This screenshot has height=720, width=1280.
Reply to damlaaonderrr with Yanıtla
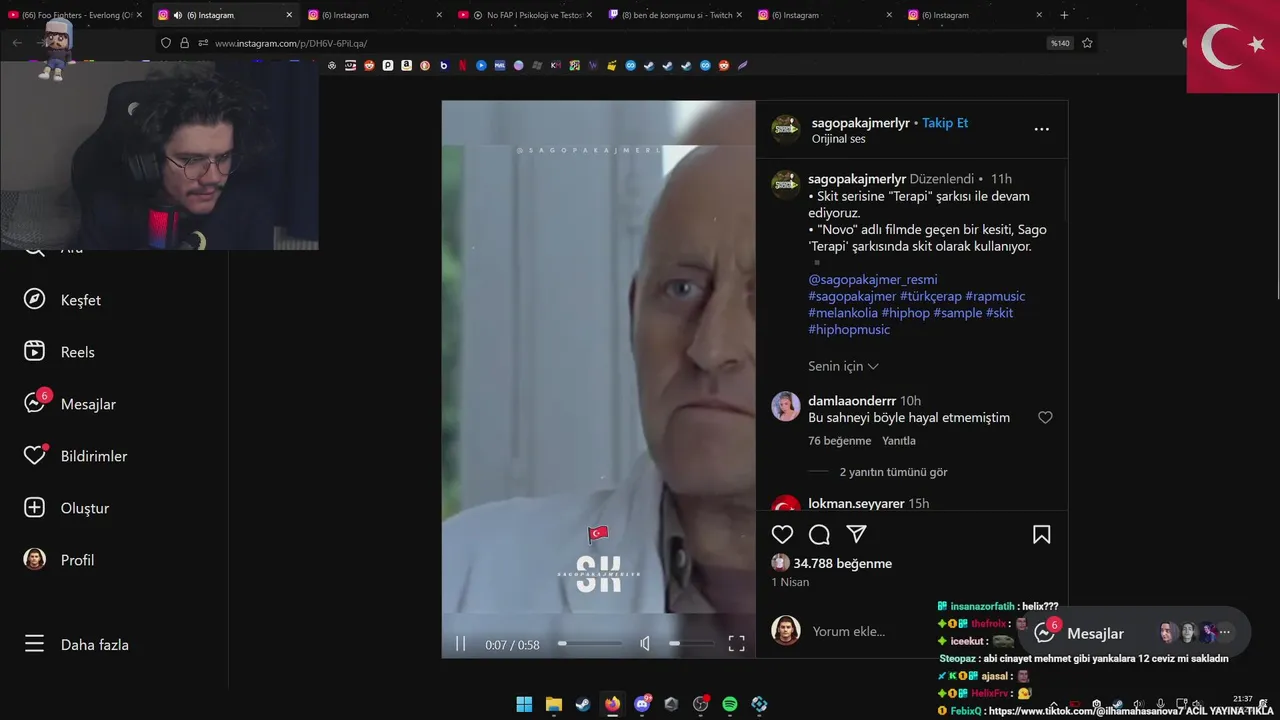[x=898, y=441]
